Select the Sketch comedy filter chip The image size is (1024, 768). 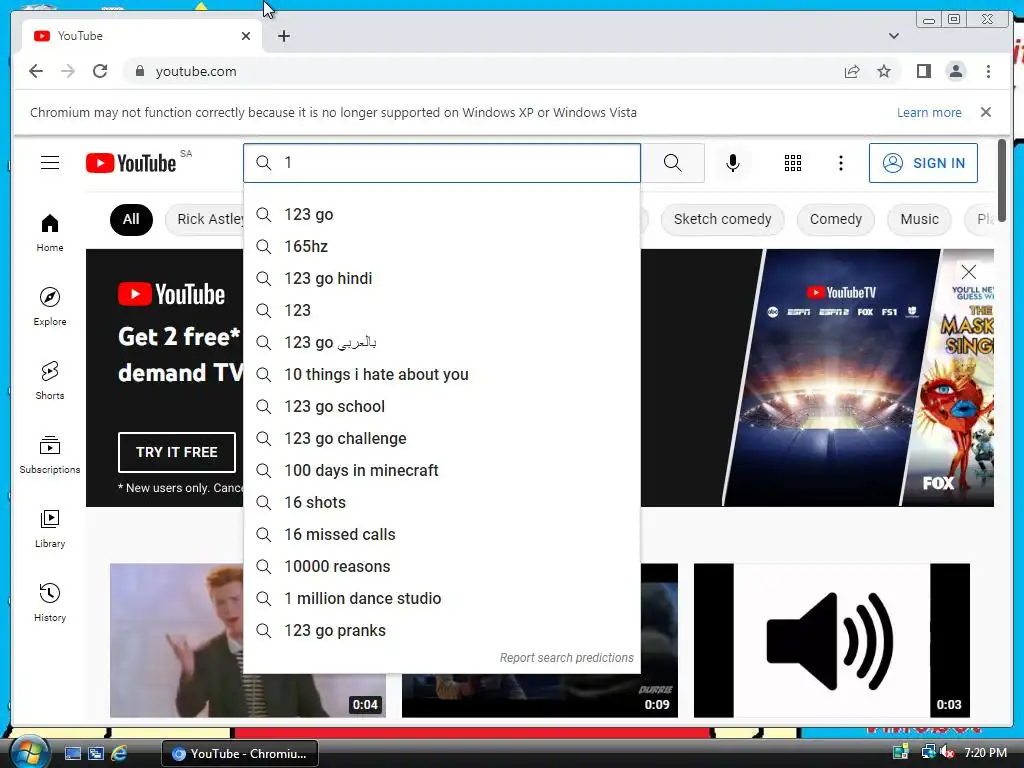tap(722, 219)
